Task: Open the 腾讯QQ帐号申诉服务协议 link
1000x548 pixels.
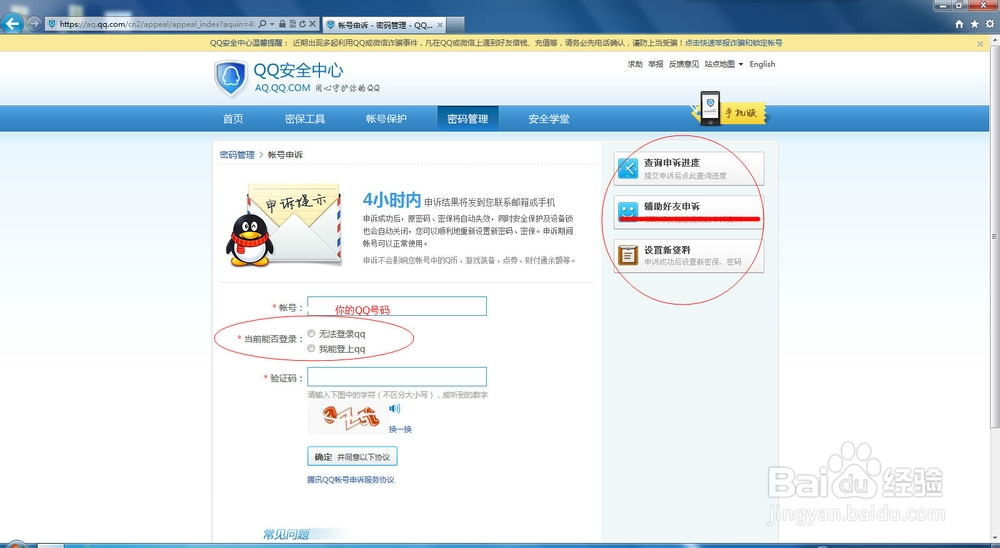Action: (x=351, y=480)
